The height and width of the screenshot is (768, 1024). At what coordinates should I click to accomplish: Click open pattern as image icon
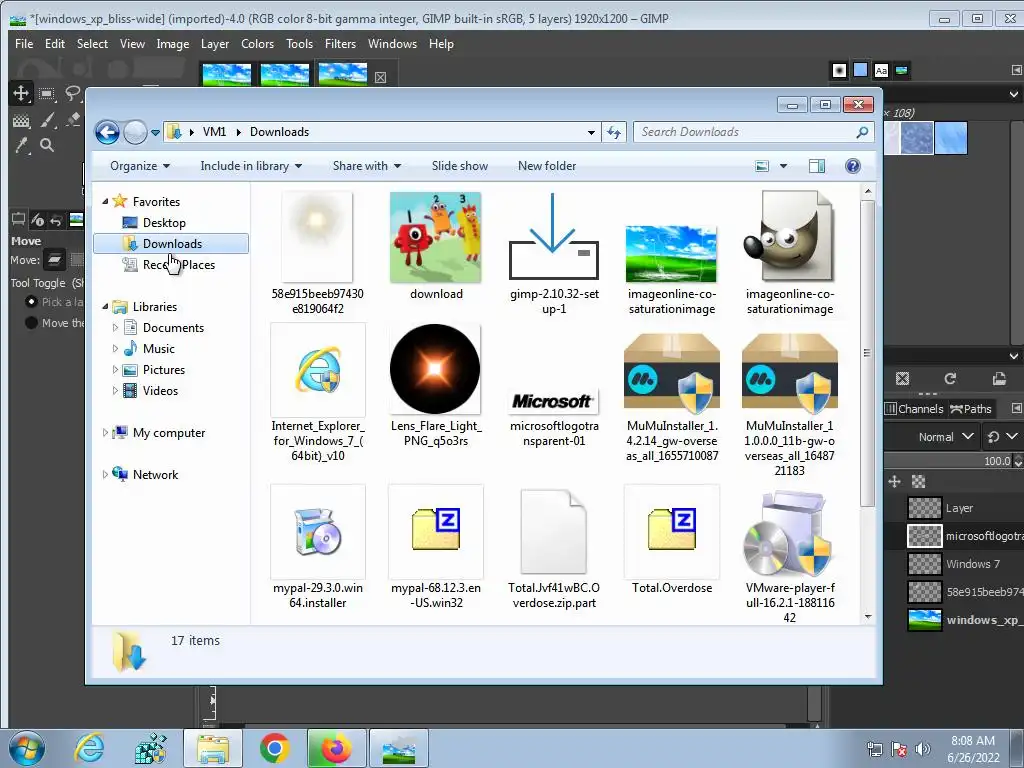pyautogui.click(x=999, y=378)
